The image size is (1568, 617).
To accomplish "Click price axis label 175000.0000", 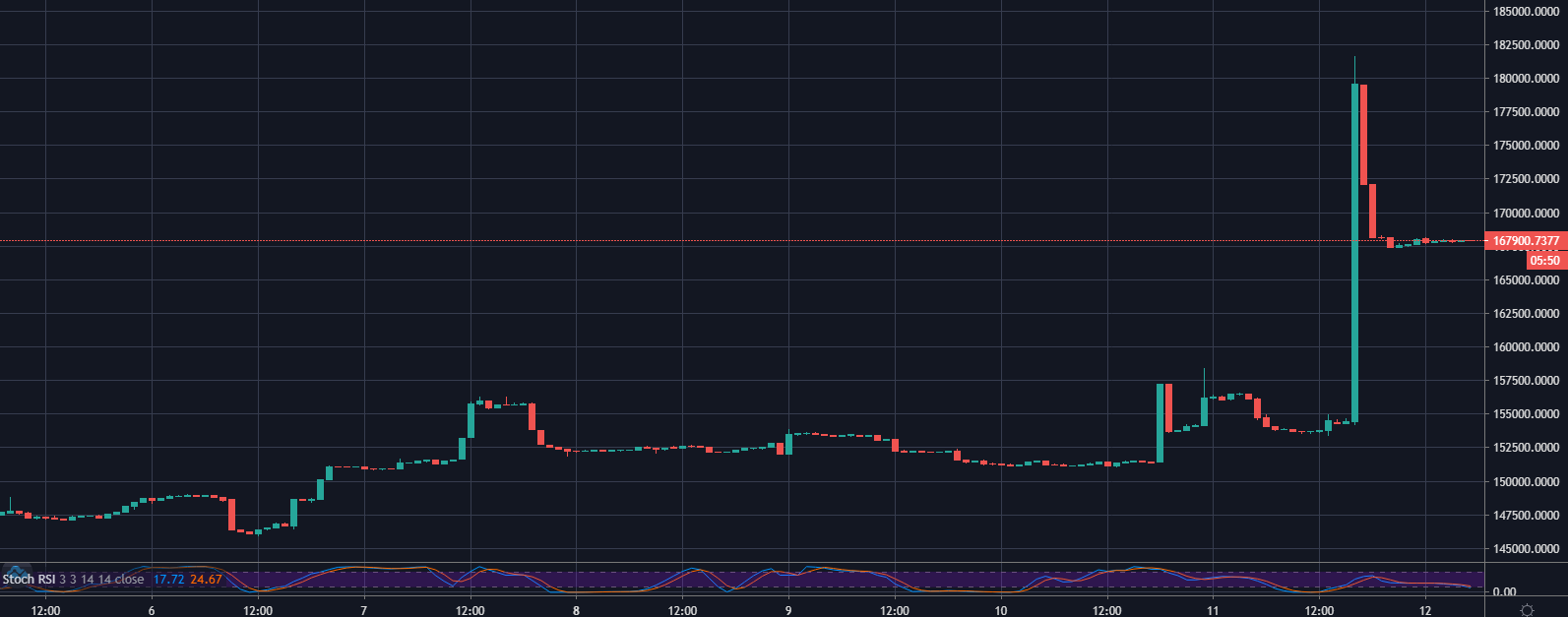I will coord(1527,146).
